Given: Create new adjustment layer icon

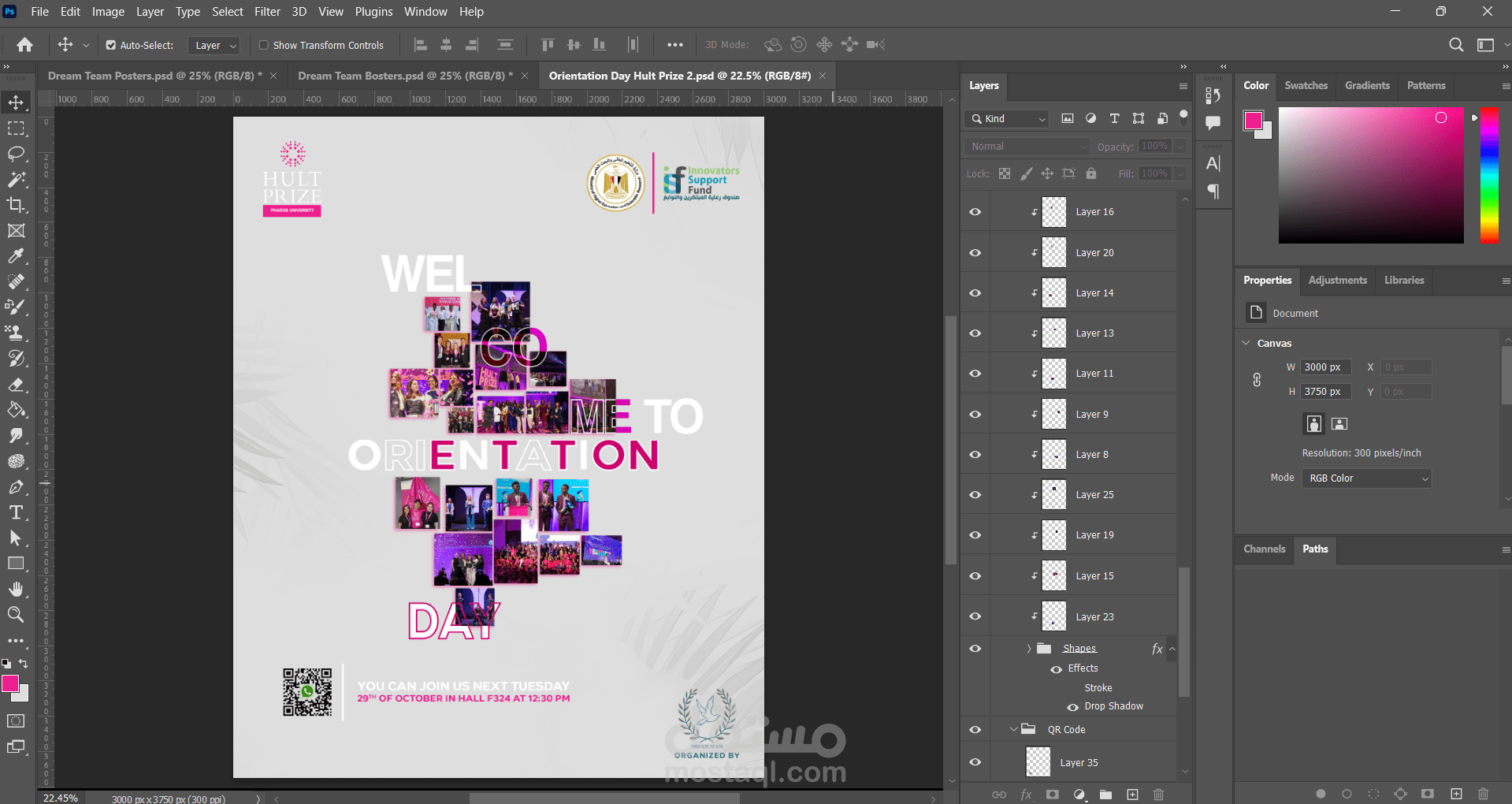Looking at the screenshot, I should (x=1079, y=795).
